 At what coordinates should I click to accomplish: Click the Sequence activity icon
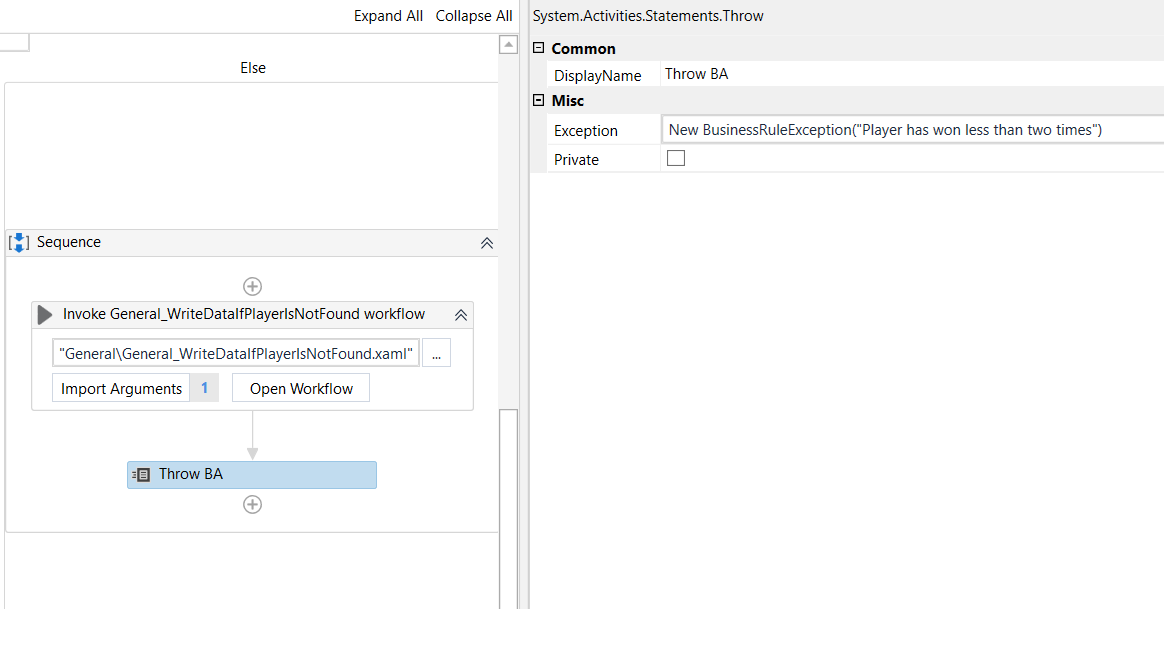click(19, 242)
